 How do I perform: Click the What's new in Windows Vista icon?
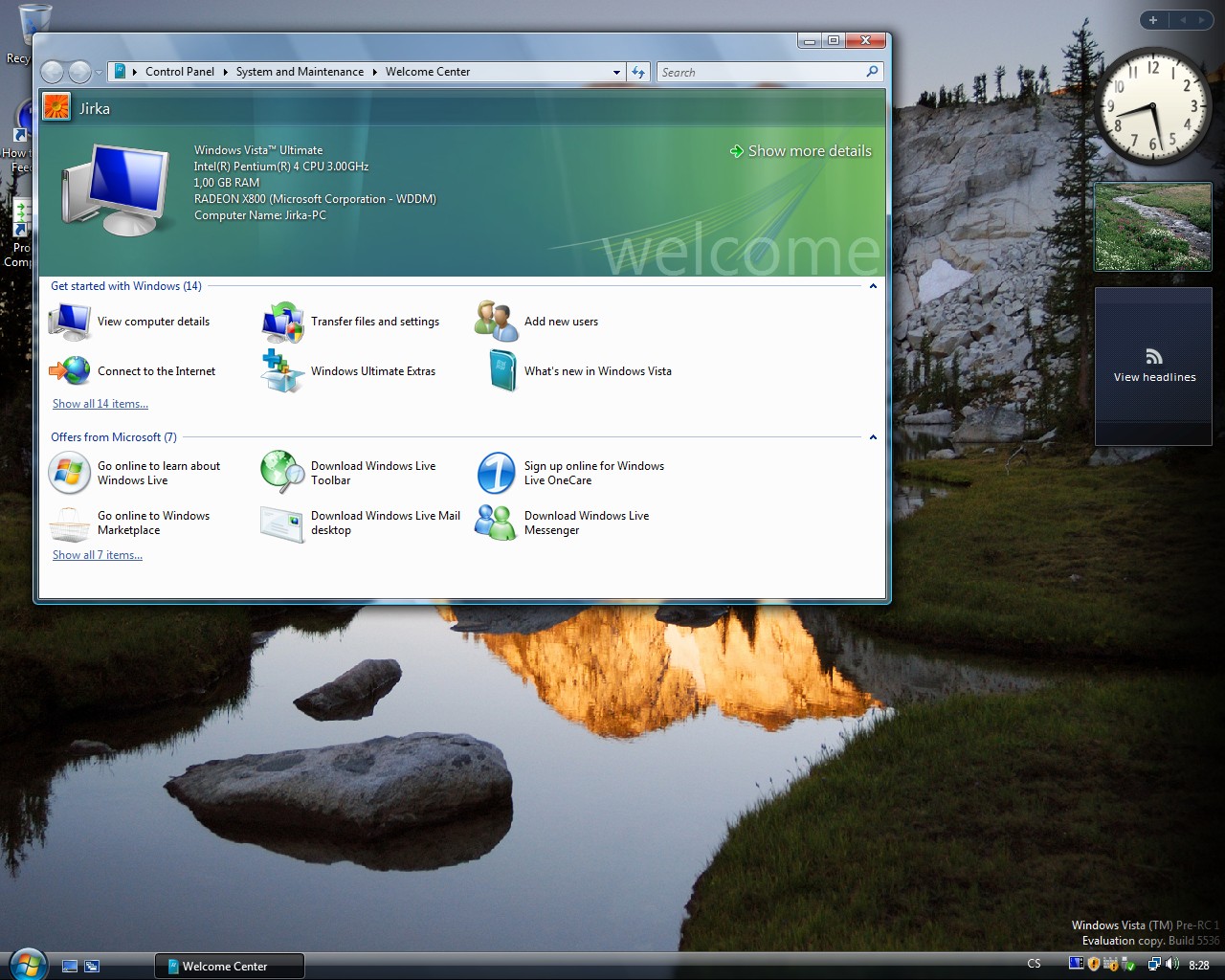click(x=502, y=371)
